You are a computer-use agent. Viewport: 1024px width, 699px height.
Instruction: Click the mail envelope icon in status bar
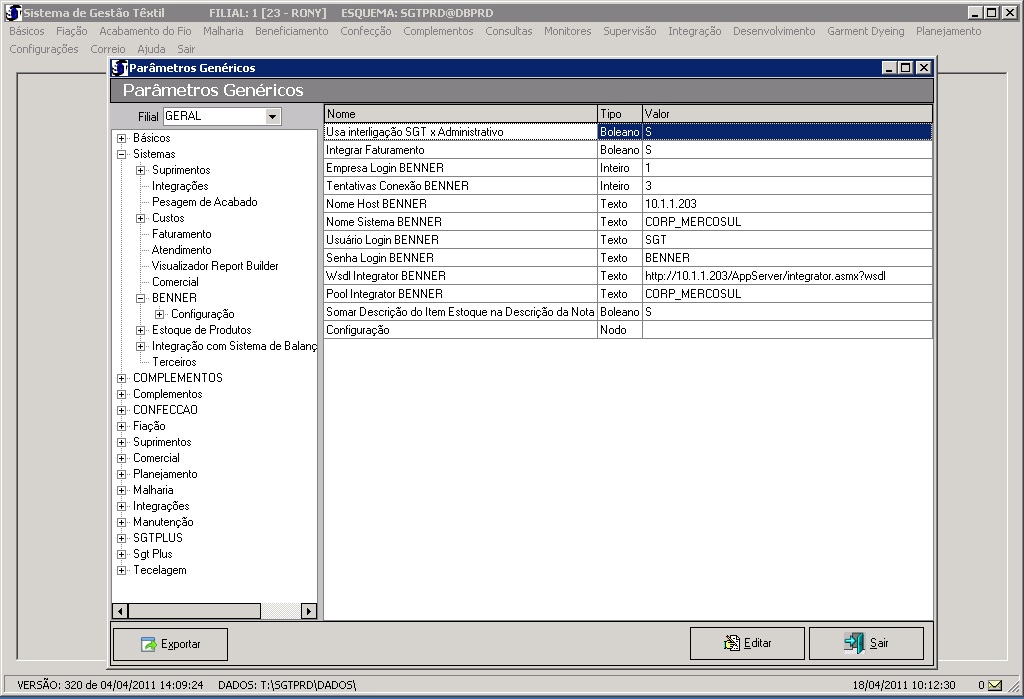(x=995, y=685)
